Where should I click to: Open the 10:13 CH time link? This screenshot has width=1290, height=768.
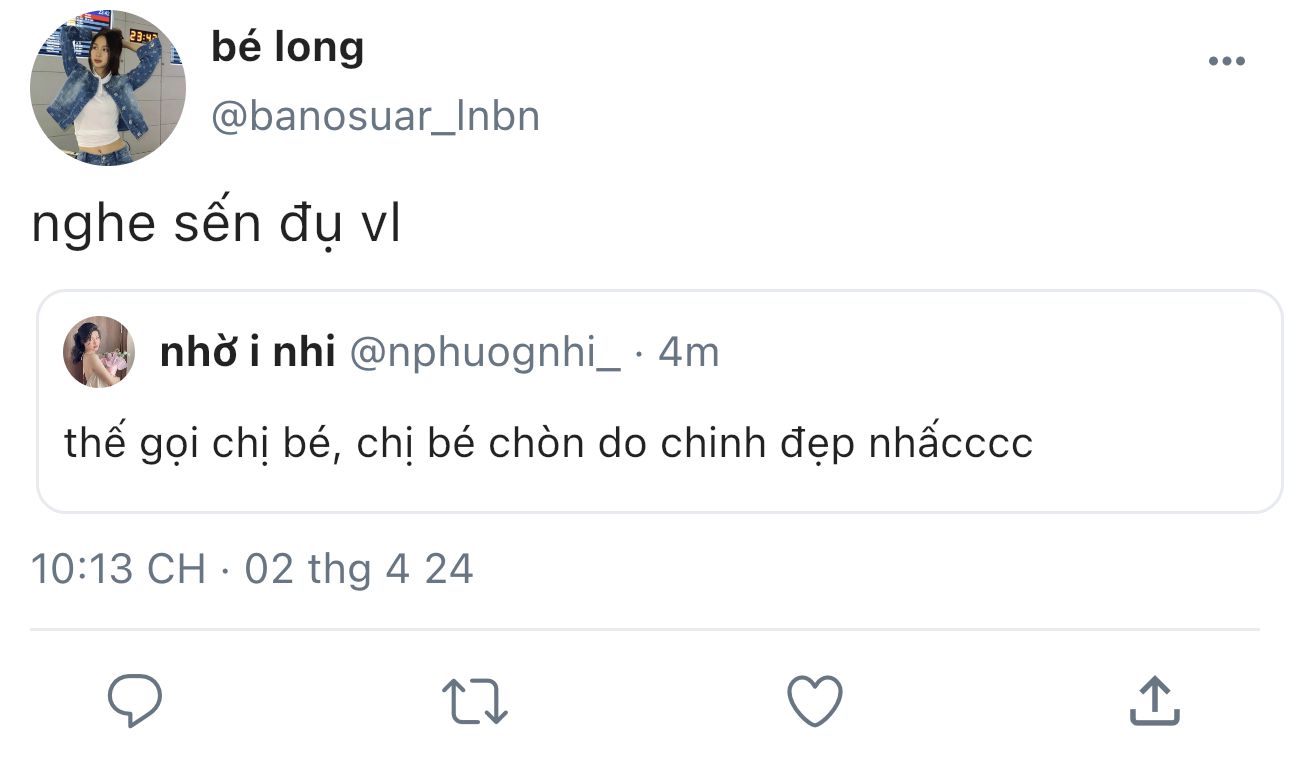coord(118,569)
